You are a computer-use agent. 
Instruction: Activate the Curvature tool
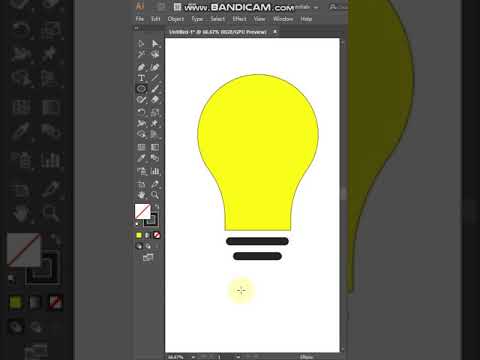(x=155, y=67)
